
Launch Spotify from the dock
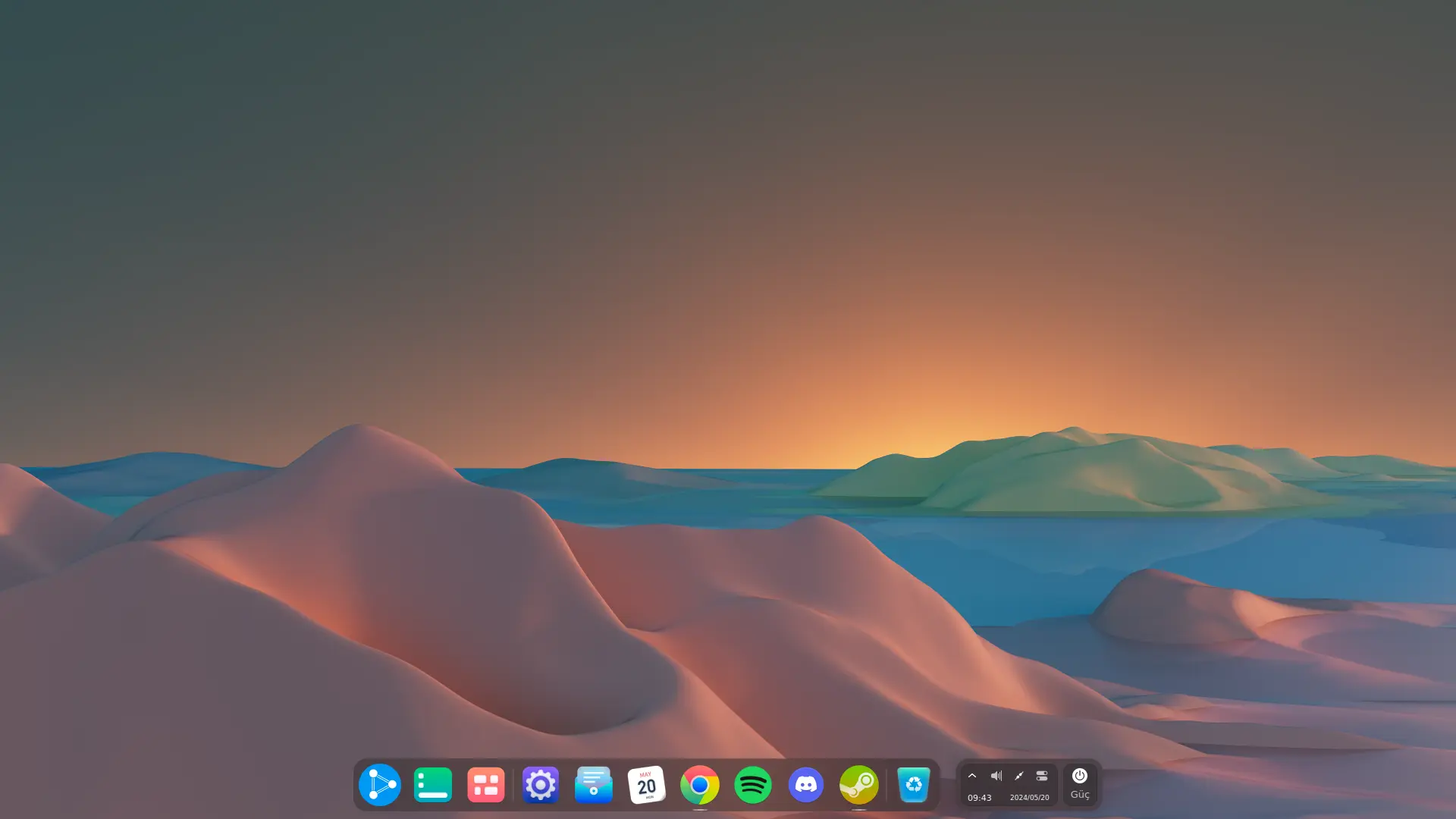click(753, 785)
